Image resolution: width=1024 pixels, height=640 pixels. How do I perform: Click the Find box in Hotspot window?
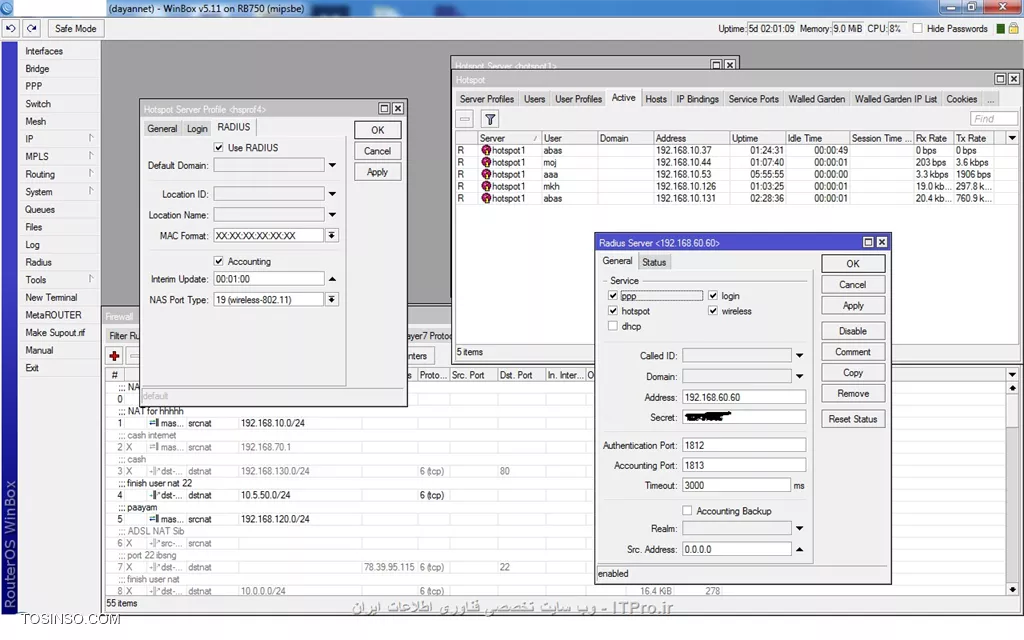tap(993, 119)
